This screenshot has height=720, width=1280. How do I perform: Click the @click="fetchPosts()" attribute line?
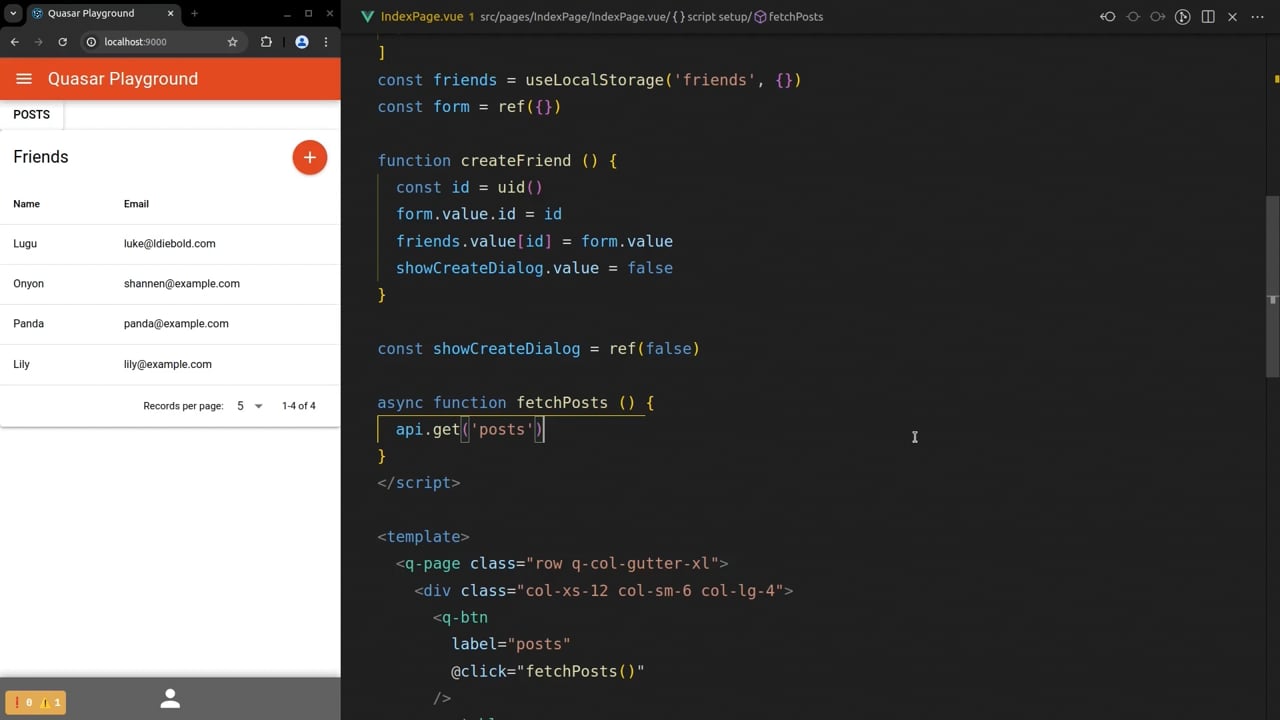click(548, 671)
